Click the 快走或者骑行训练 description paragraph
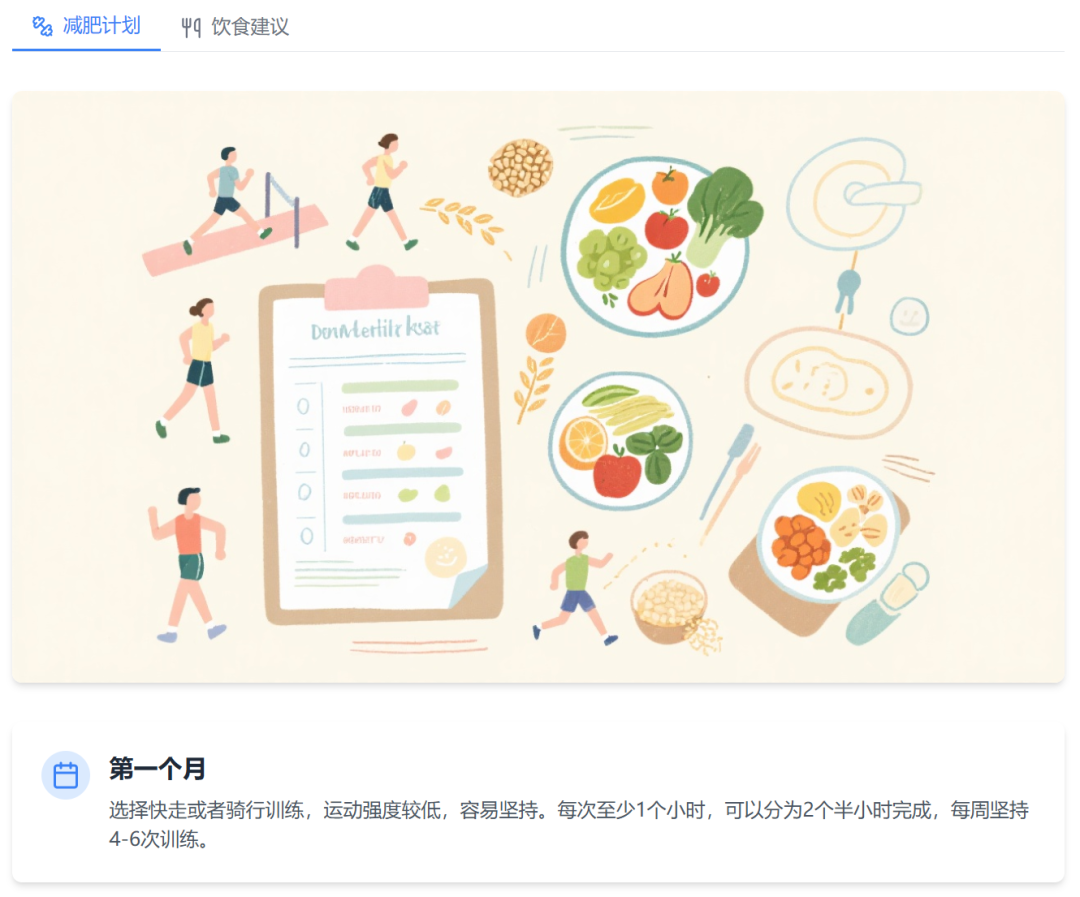This screenshot has width=1080, height=897. [x=569, y=824]
